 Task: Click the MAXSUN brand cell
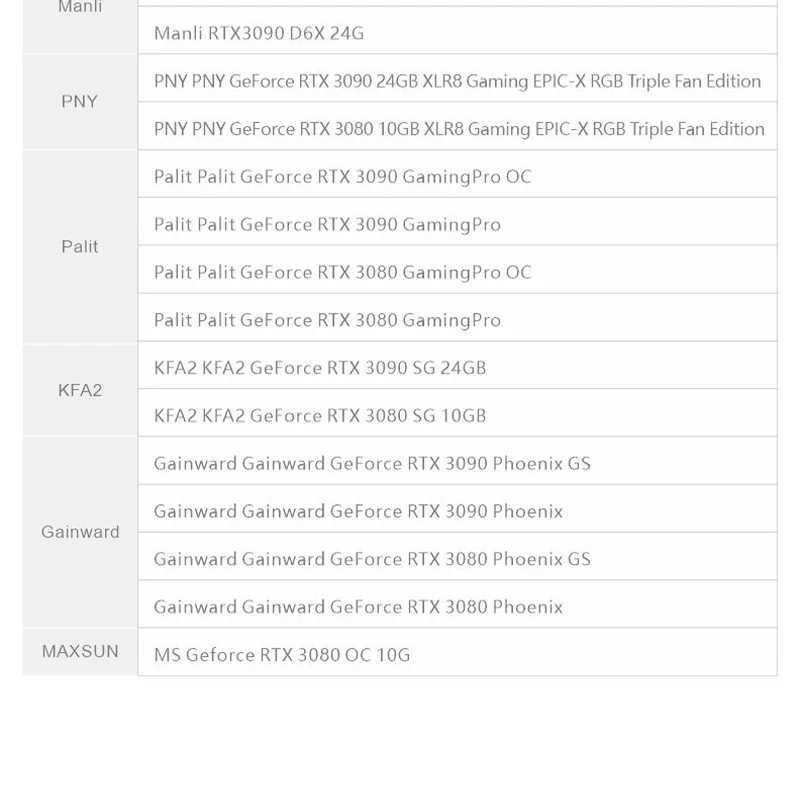[x=80, y=652]
